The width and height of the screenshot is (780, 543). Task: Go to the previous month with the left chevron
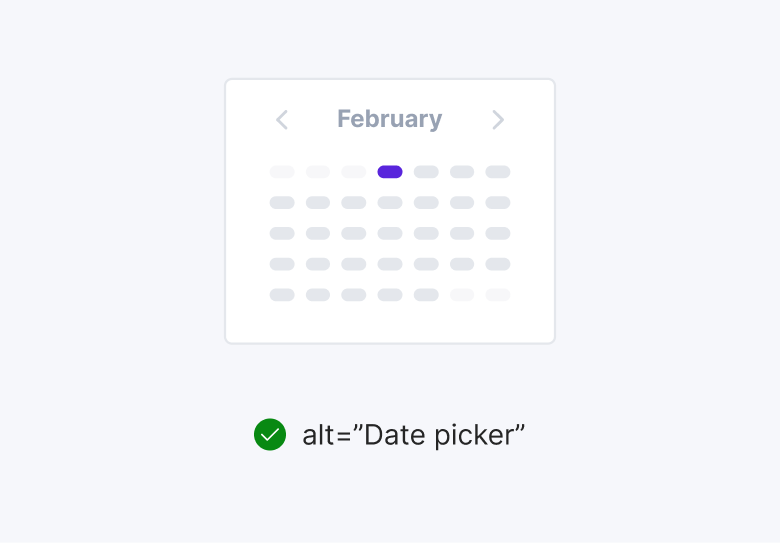coord(282,120)
